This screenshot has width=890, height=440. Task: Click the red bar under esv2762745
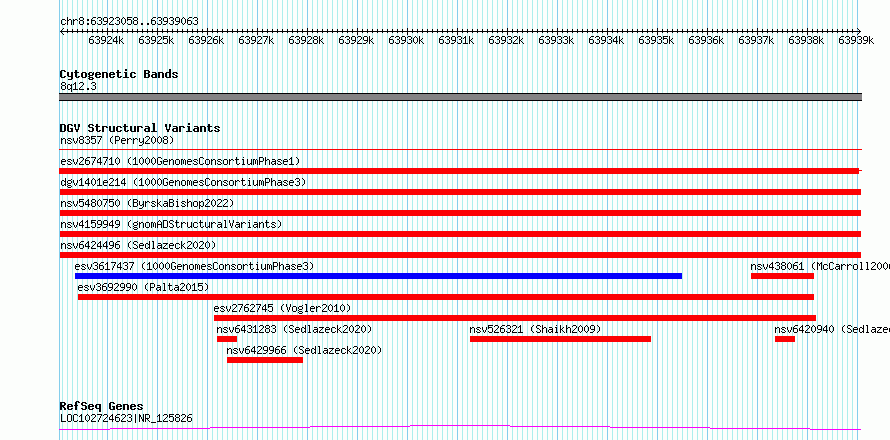tap(515, 318)
